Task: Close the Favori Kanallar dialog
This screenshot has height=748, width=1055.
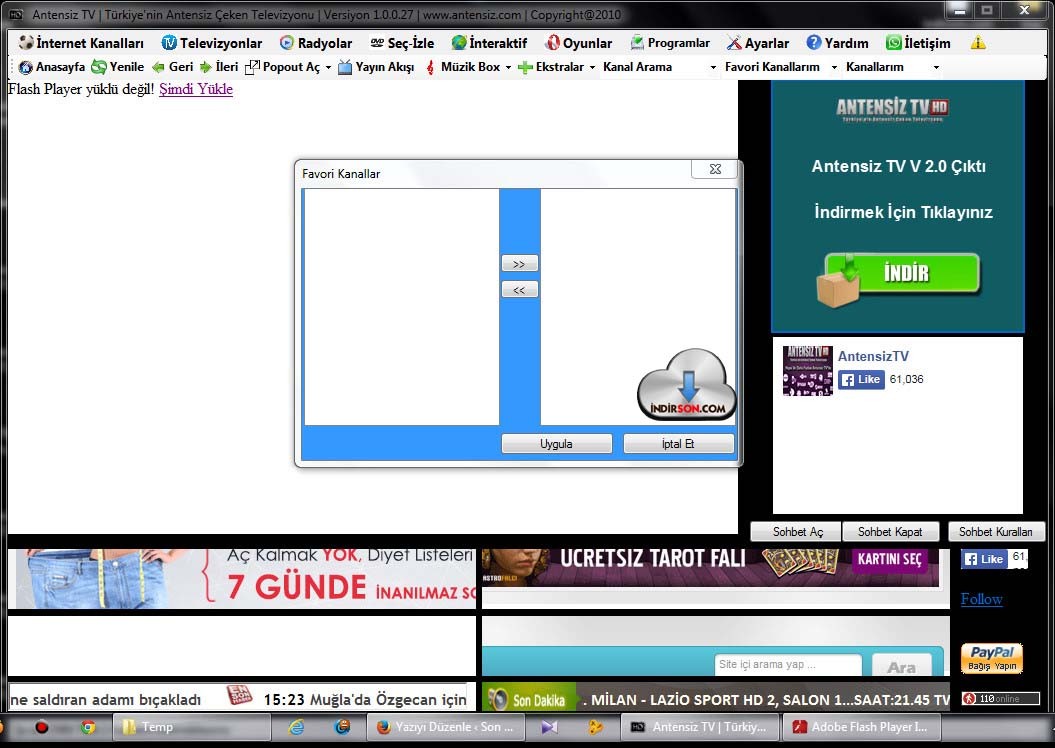Action: [x=715, y=169]
